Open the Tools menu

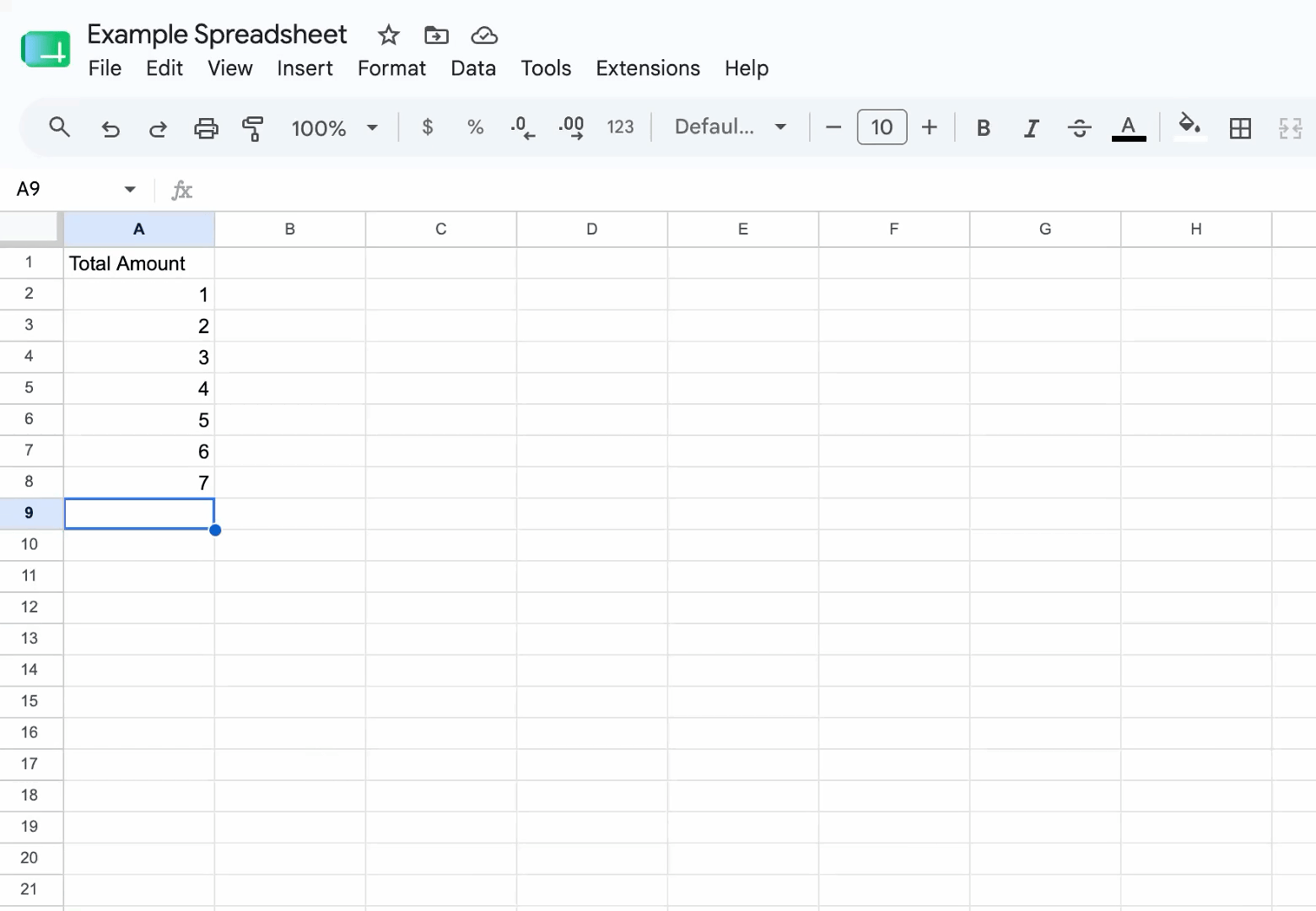(x=546, y=68)
